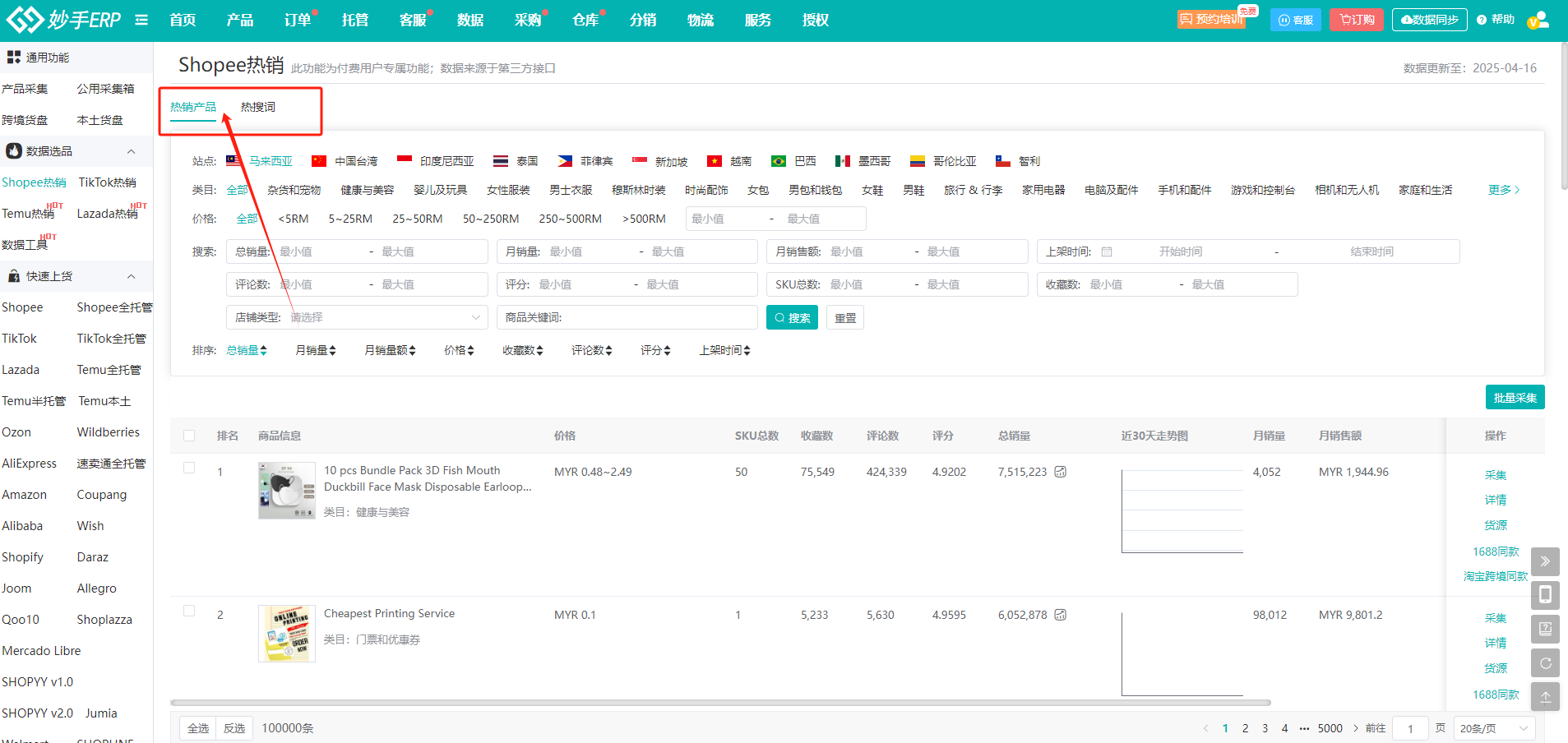Open the 物流 top menu
The image size is (1568, 743).
[x=701, y=20]
